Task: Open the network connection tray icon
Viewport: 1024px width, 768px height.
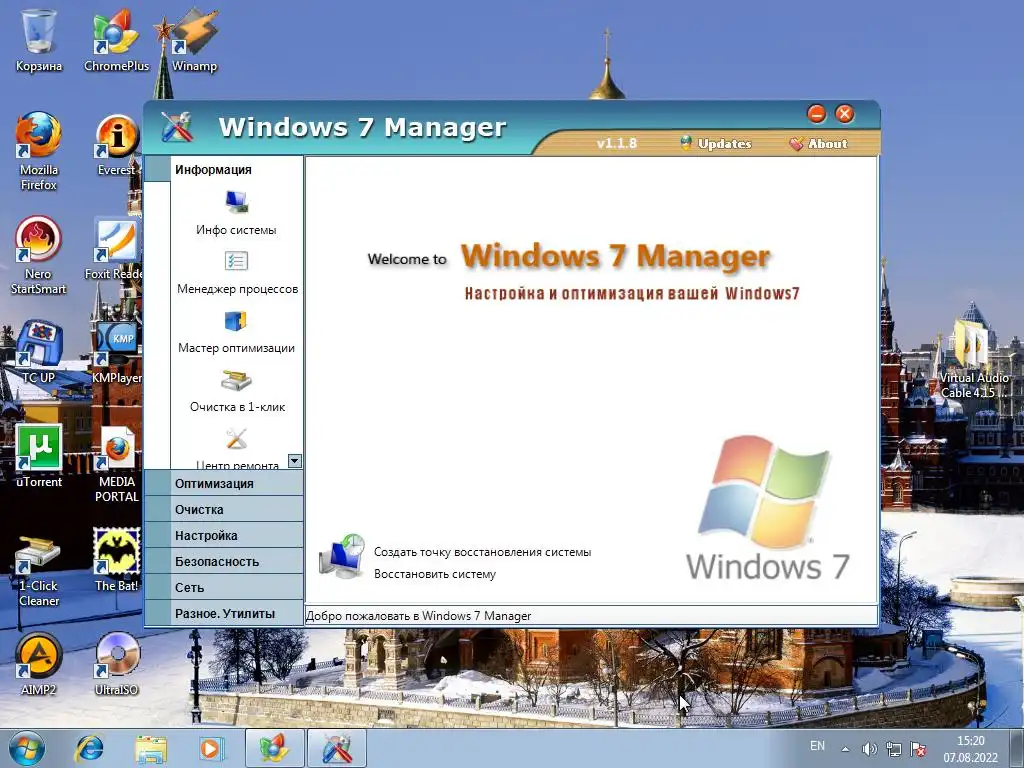Action: pyautogui.click(x=893, y=749)
